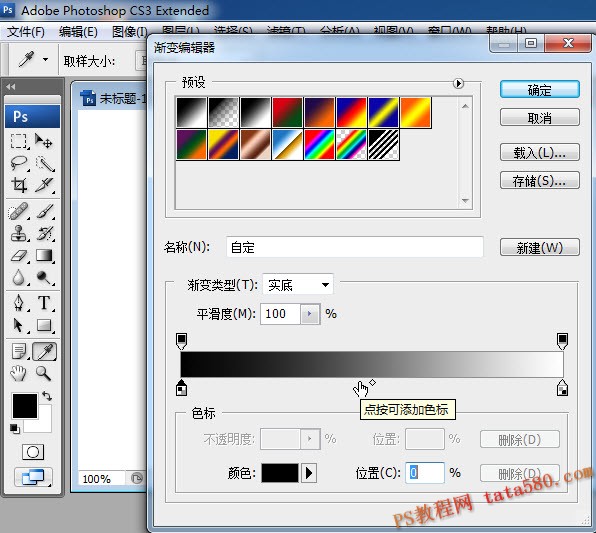Click the background color swatch in toolbox

pos(44,425)
